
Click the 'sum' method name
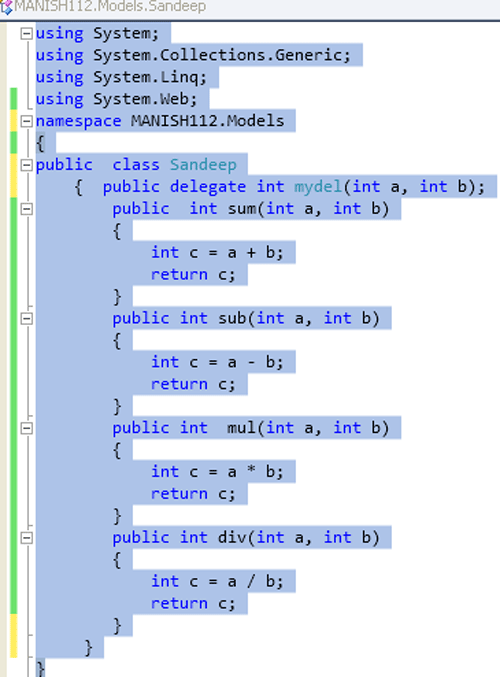coord(242,209)
